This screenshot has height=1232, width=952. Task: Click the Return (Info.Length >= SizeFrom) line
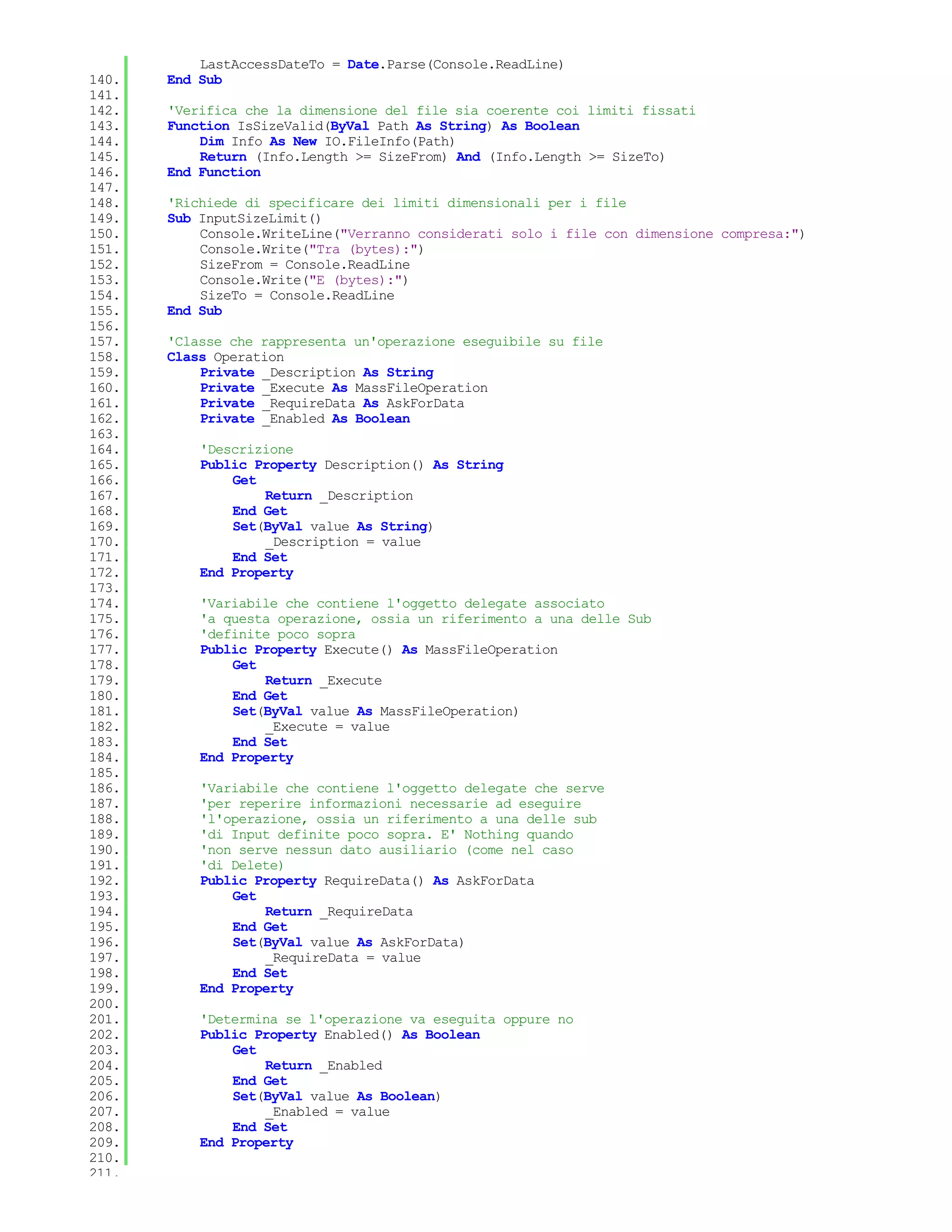(x=432, y=157)
